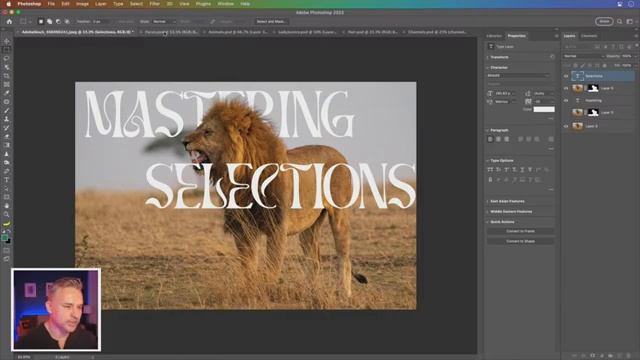This screenshot has height=360, width=640.
Task: Switch to the Channels tab
Action: (589, 36)
